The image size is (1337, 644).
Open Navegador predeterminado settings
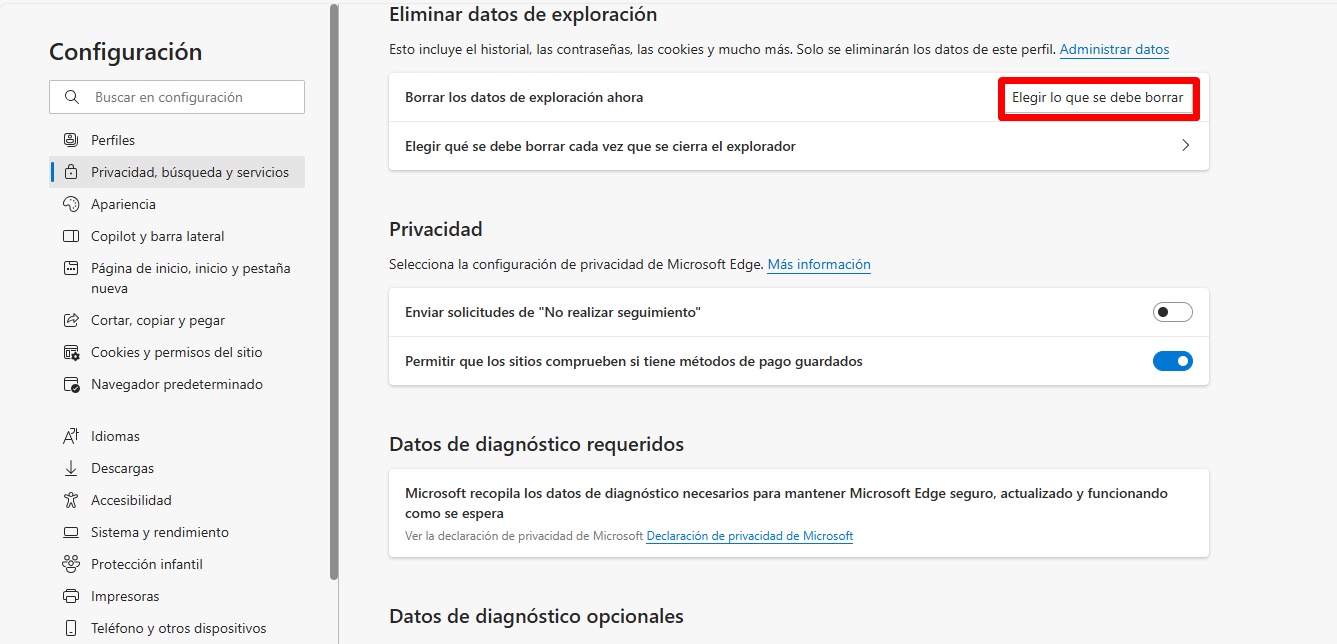pyautogui.click(x=177, y=384)
